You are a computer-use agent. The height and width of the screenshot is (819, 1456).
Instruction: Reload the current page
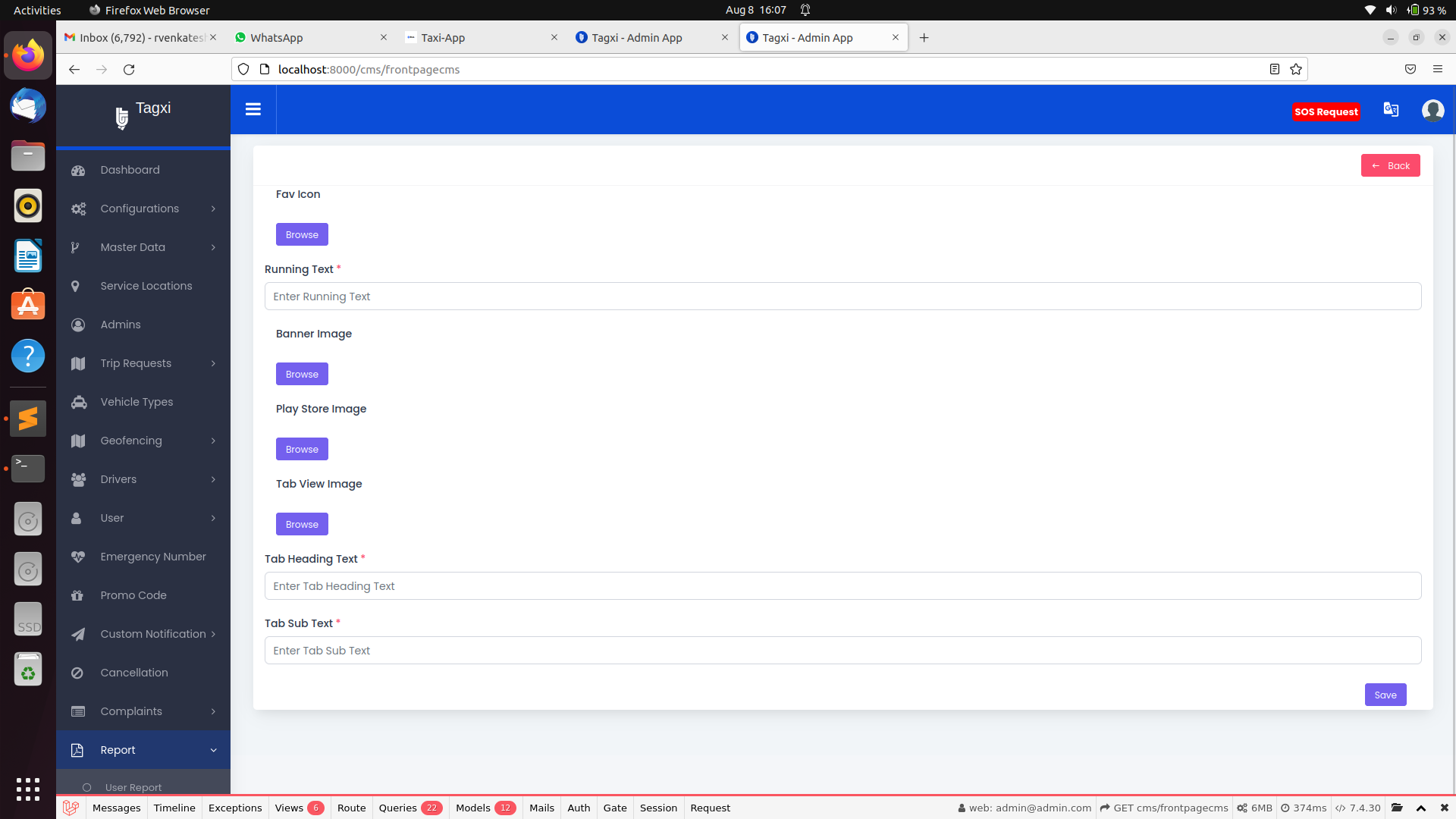pyautogui.click(x=129, y=69)
